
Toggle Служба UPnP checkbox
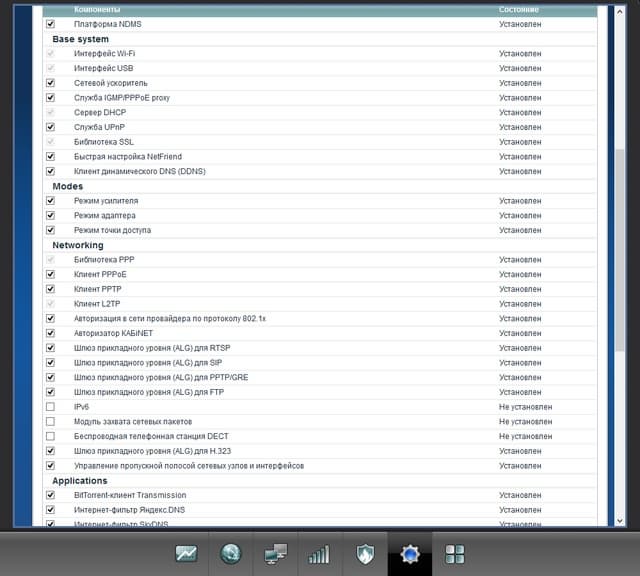[50, 127]
